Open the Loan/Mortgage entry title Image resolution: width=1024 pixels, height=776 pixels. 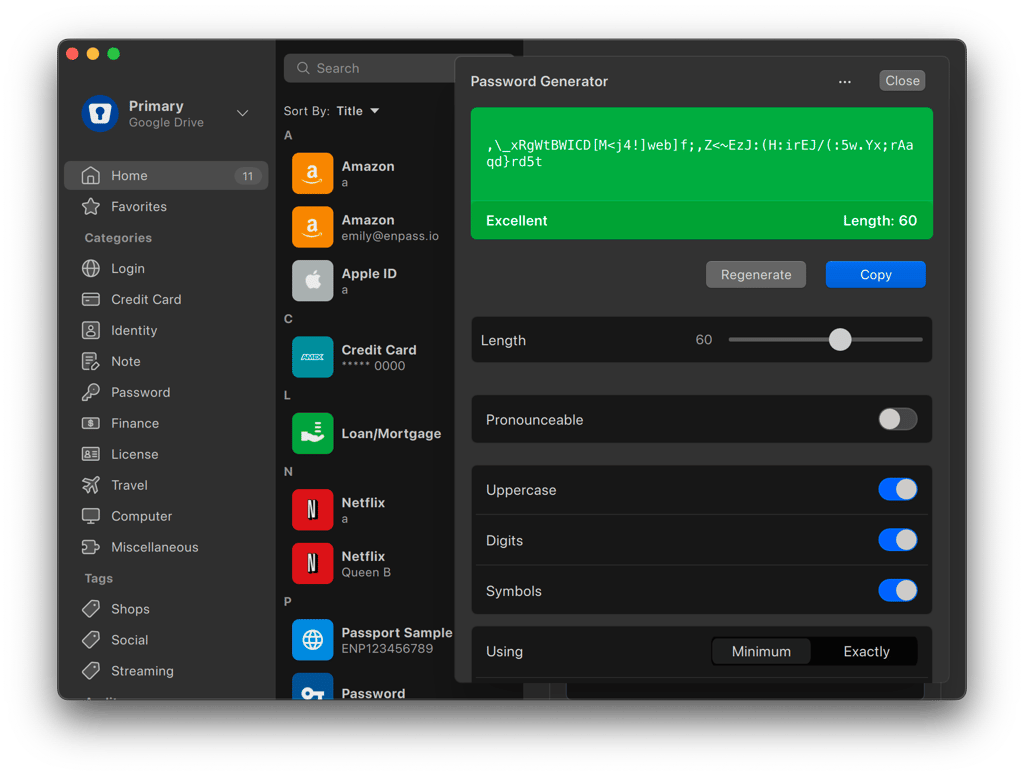pos(391,434)
